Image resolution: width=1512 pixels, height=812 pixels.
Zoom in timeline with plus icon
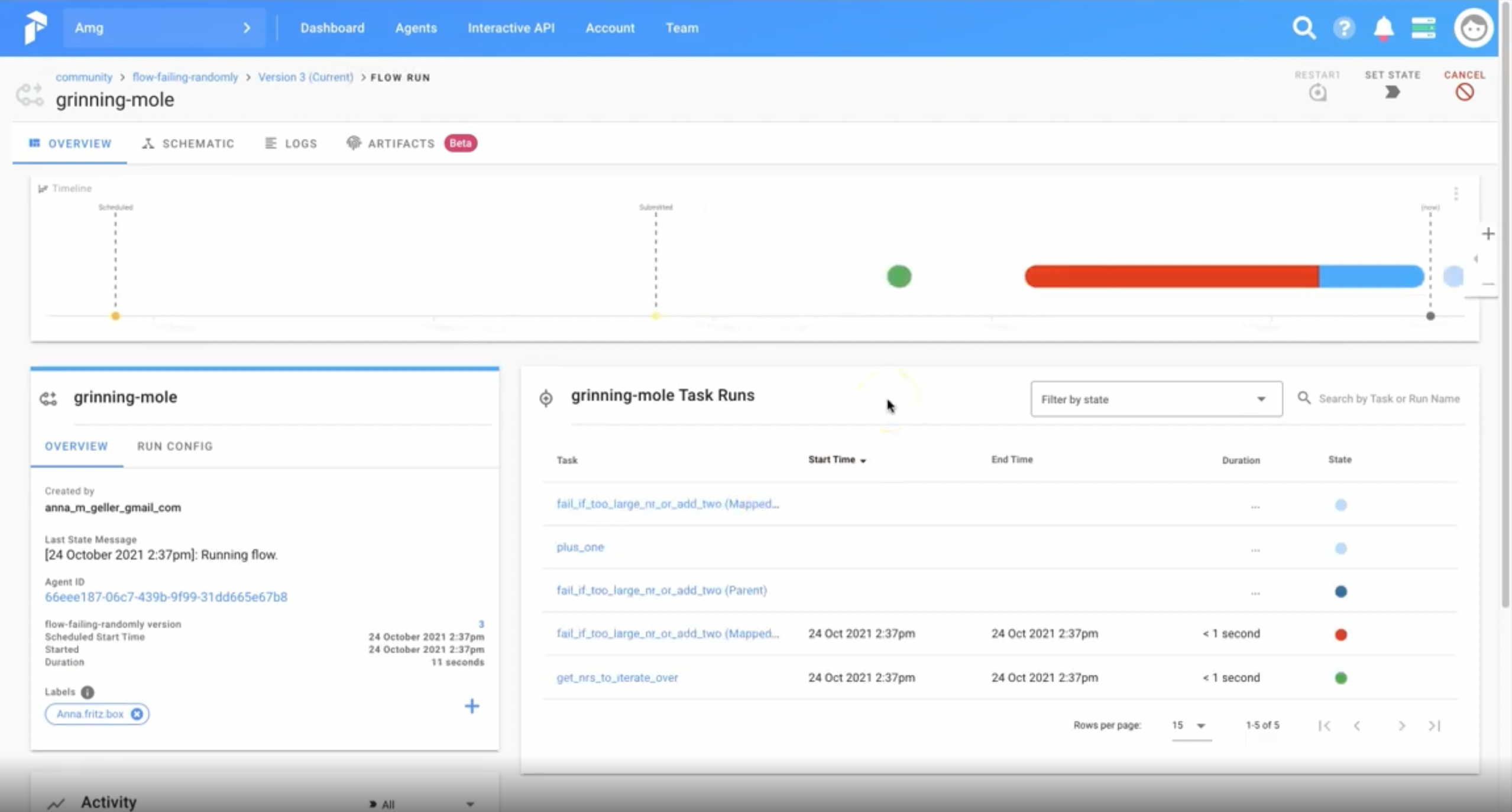click(x=1488, y=234)
